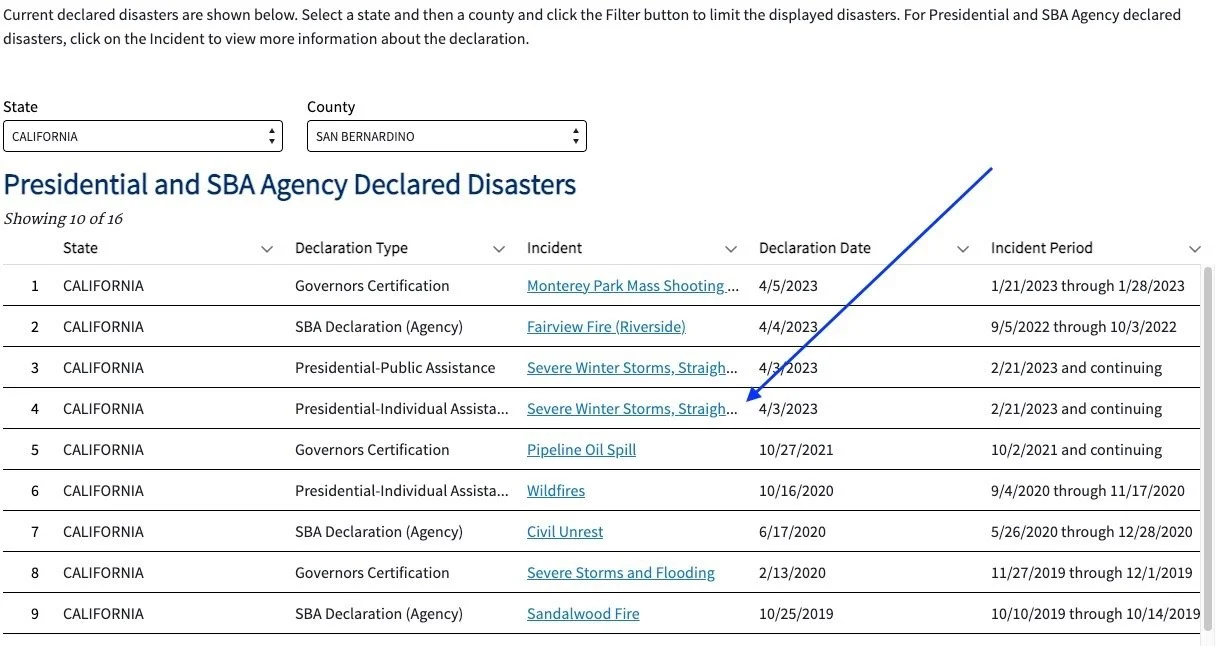Open Severe Winter Storms link in row 4
This screenshot has width=1218, height=646.
(633, 409)
